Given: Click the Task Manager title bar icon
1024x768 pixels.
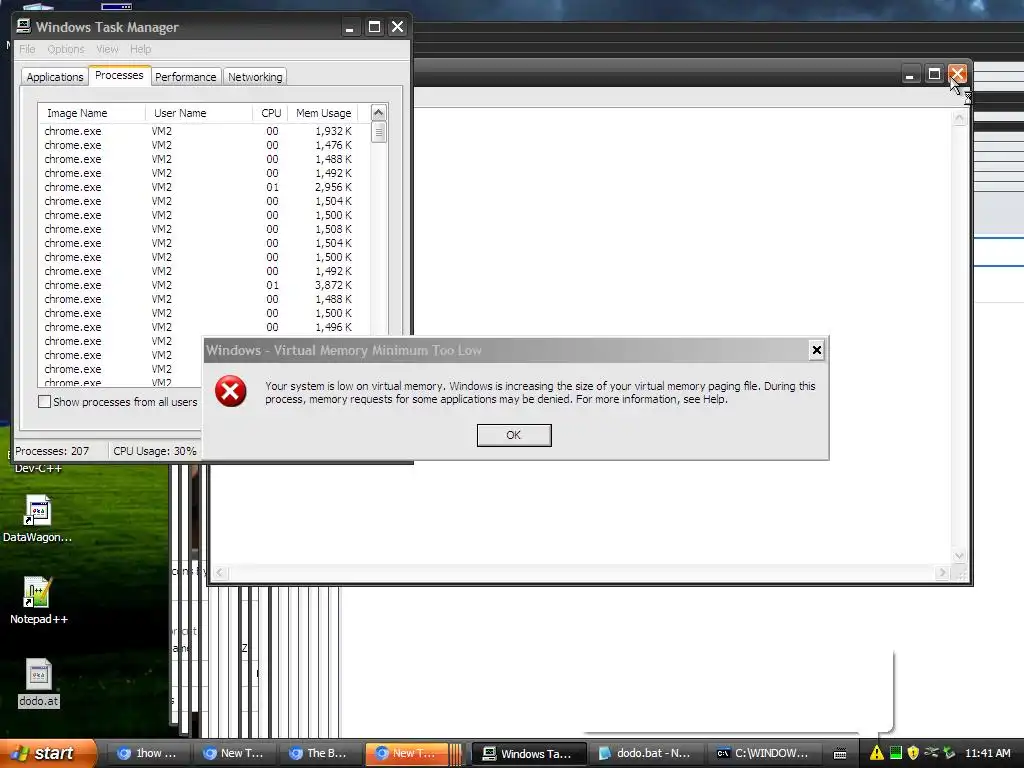Looking at the screenshot, I should [24, 26].
